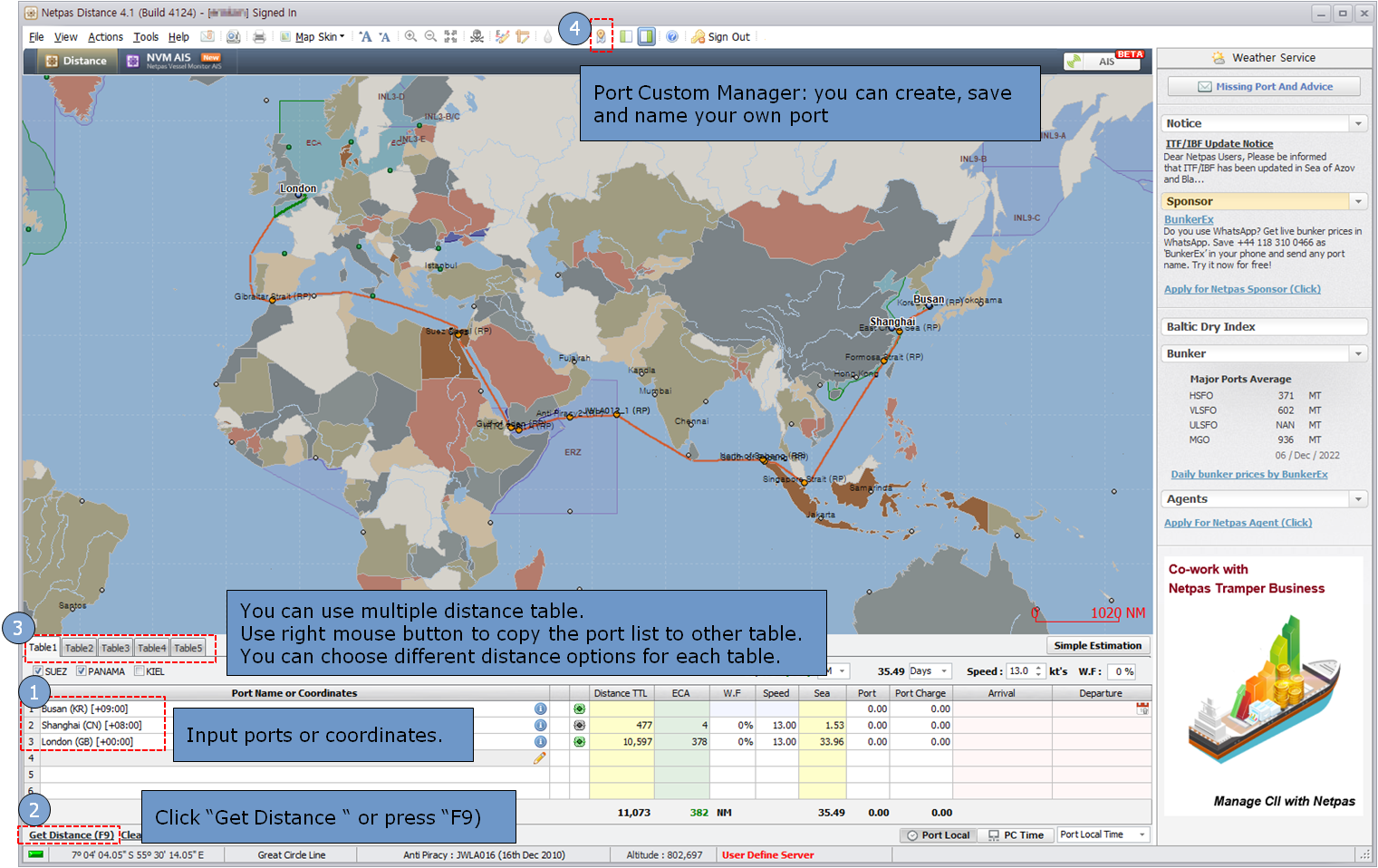
Task: Switch to Table3 tab
Action: click(x=115, y=648)
